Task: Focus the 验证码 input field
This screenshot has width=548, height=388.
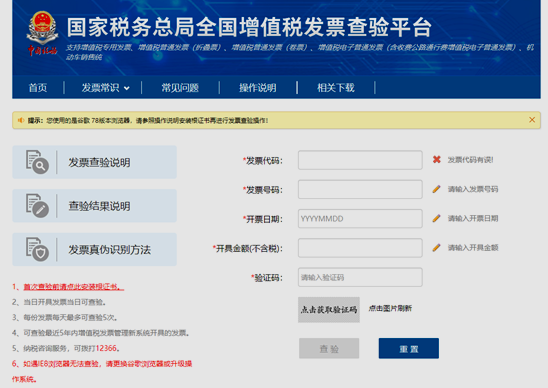Action: (360, 278)
